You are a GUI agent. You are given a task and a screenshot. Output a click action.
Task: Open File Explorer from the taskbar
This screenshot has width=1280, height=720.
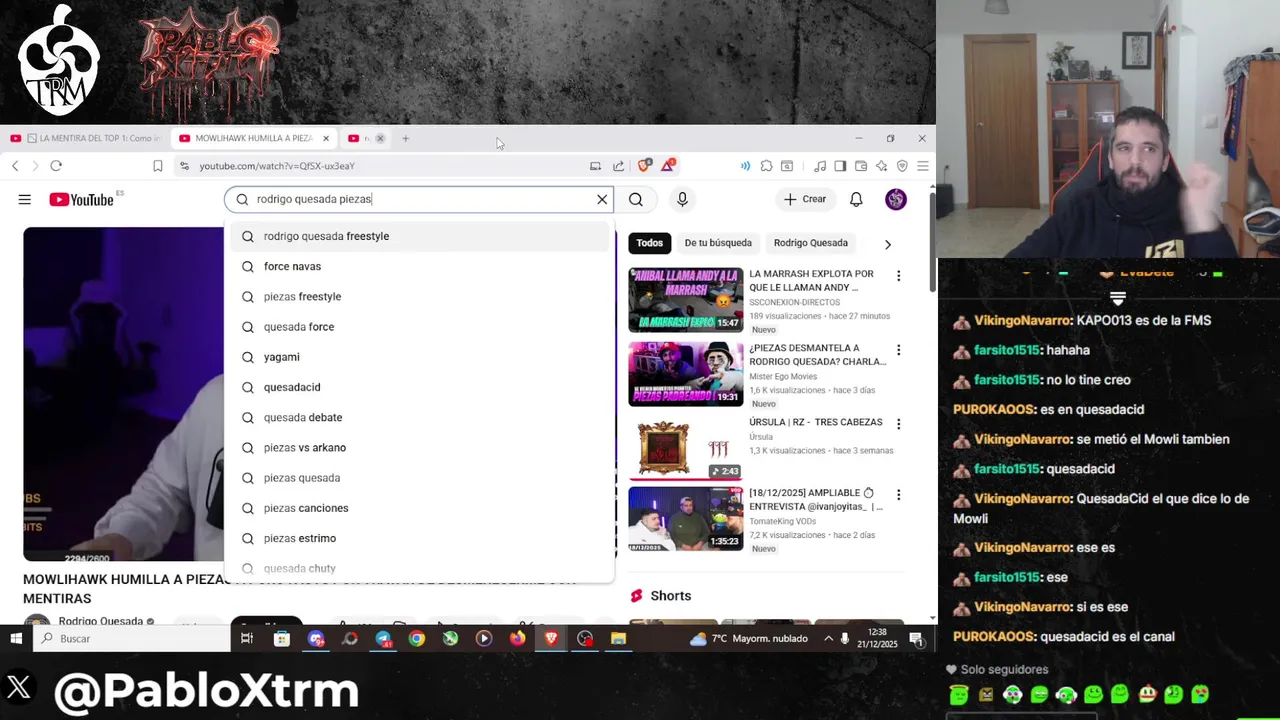[618, 638]
